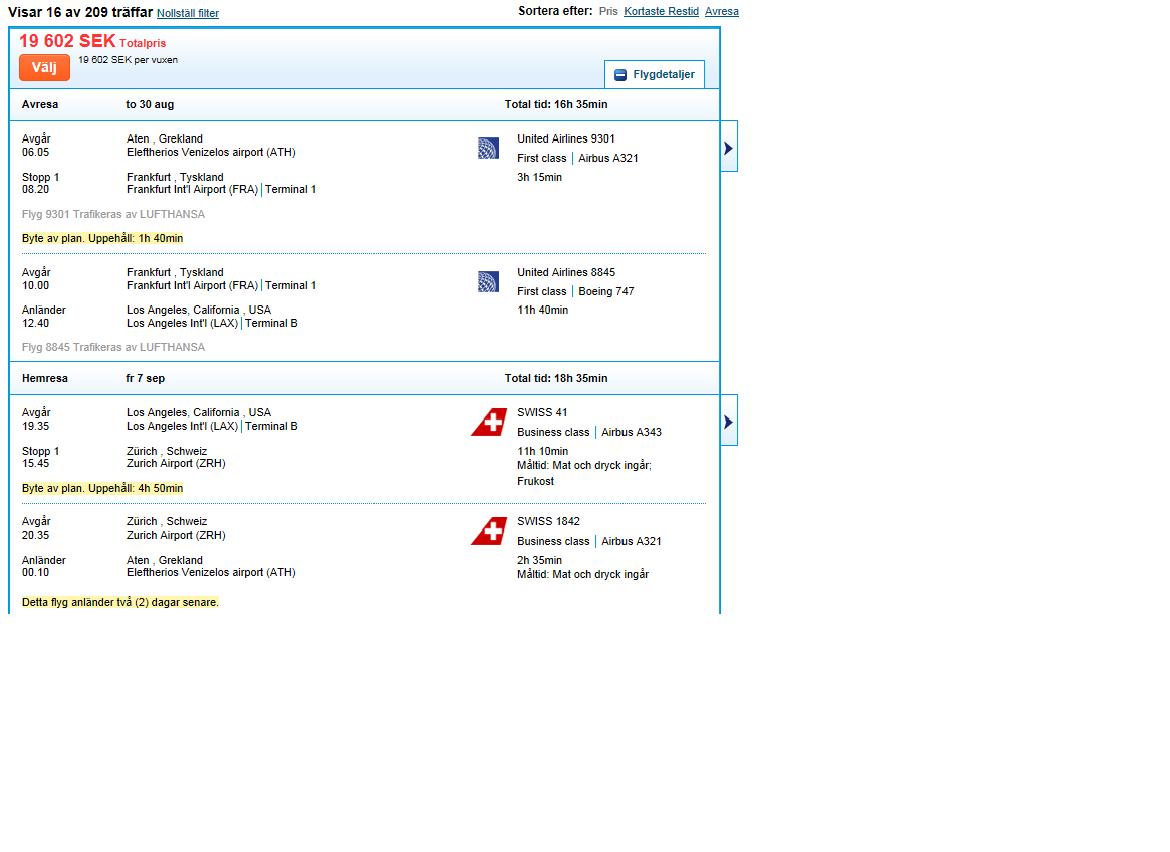Click the SWISS logo beside flight SWISS 41
1170x852 pixels.
pyautogui.click(x=489, y=422)
